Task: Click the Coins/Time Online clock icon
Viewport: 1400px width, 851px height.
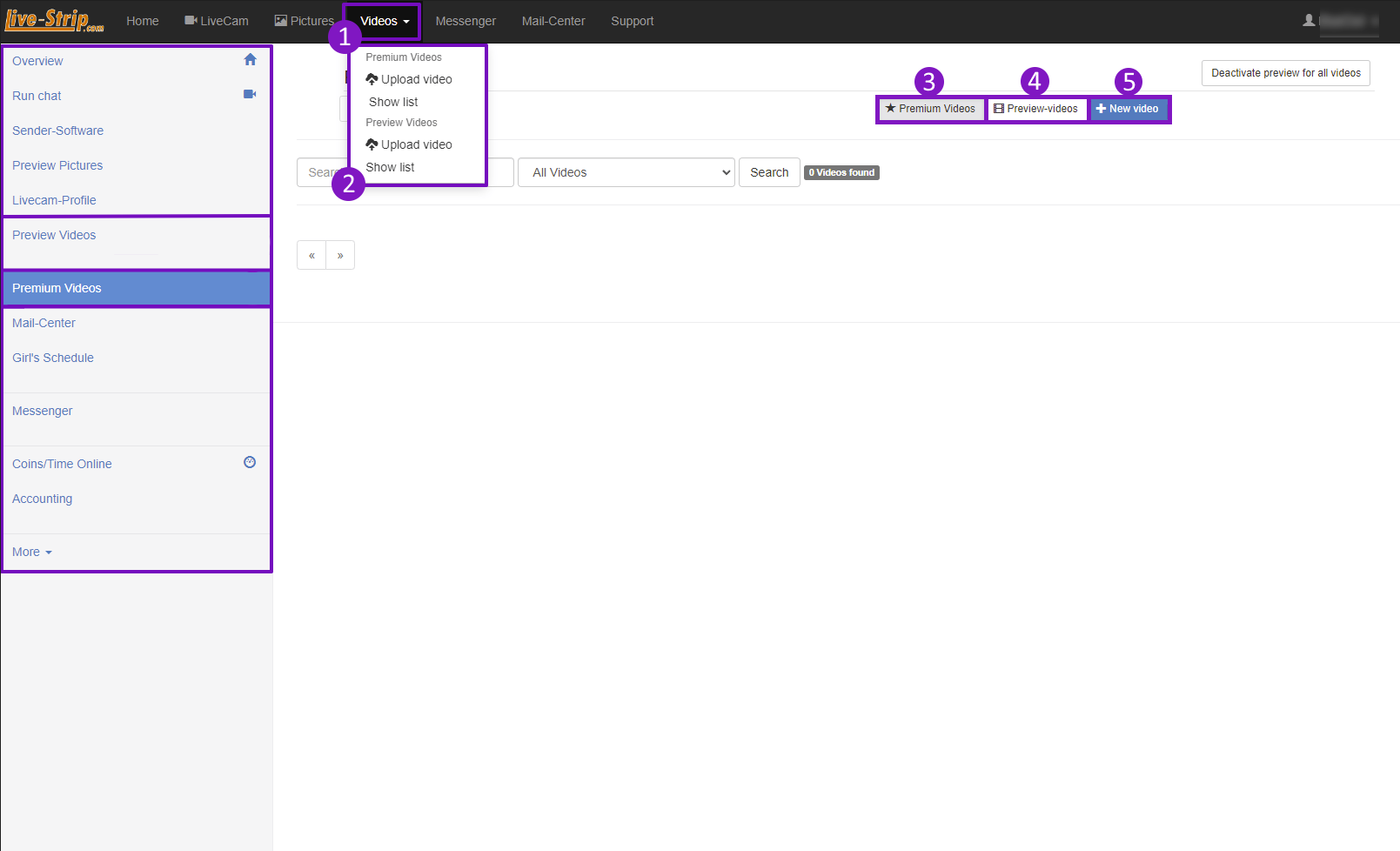Action: 250,463
